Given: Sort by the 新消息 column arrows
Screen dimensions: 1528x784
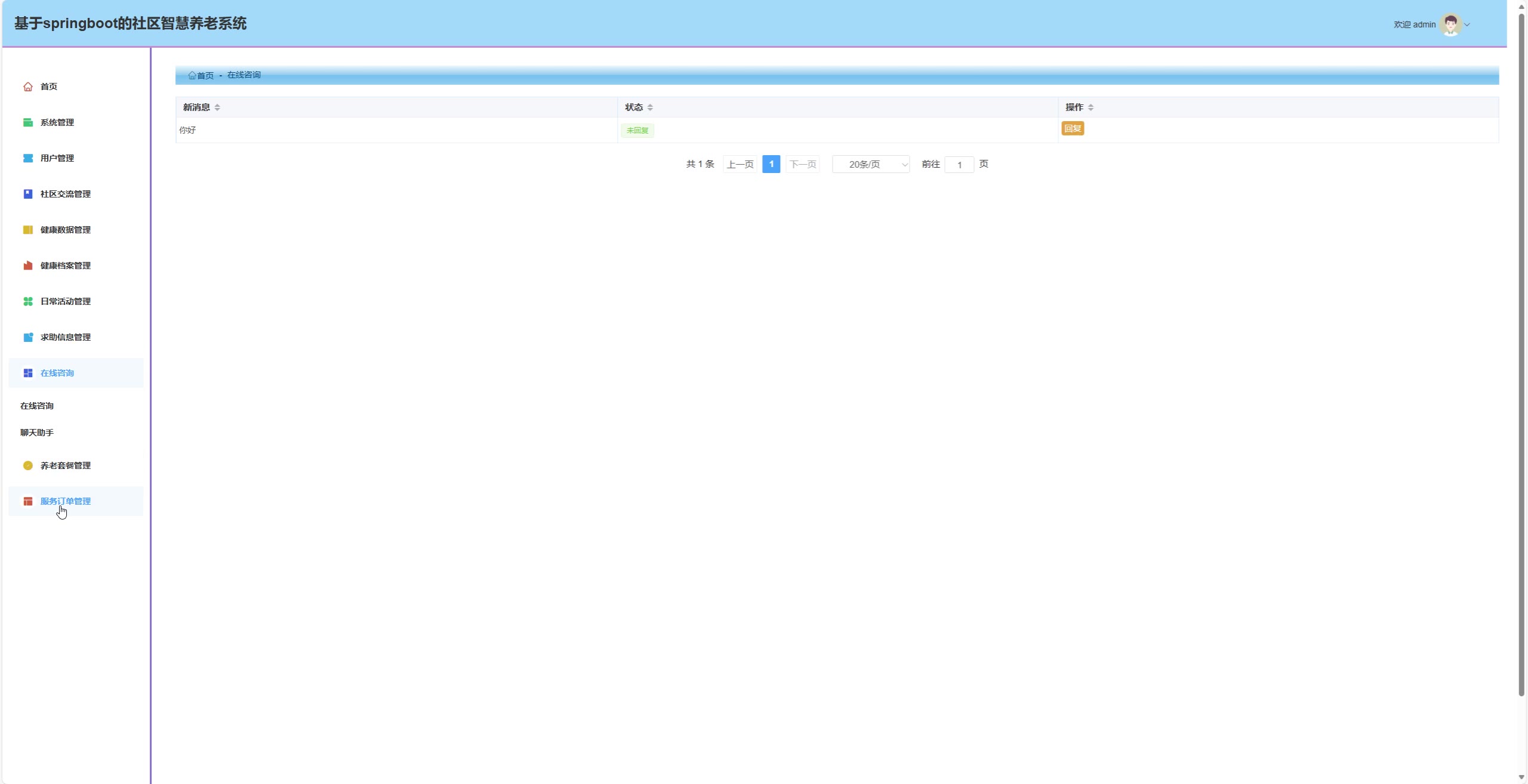Looking at the screenshot, I should [217, 107].
